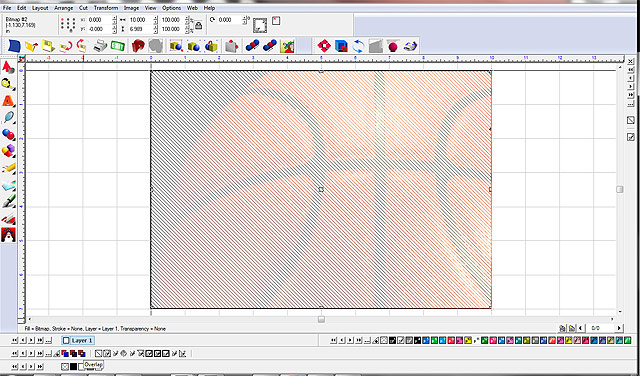Click the green Exit sign toolbar icon

tap(117, 46)
